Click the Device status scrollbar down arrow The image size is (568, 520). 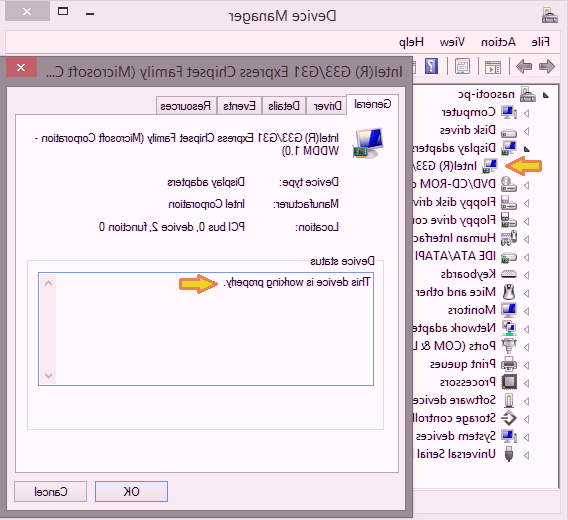[49, 376]
